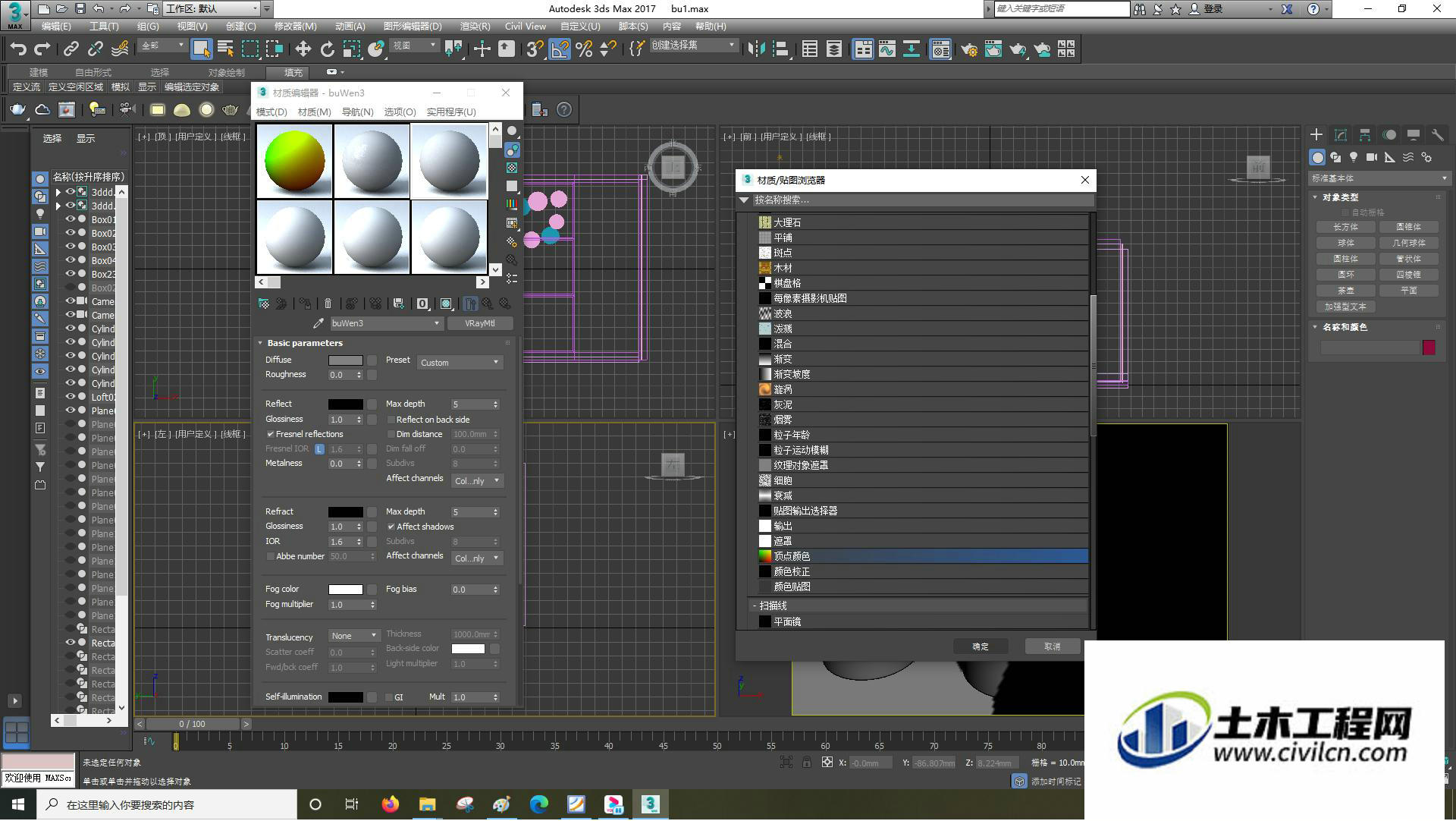Confirm with 确定 in map browser

981,646
